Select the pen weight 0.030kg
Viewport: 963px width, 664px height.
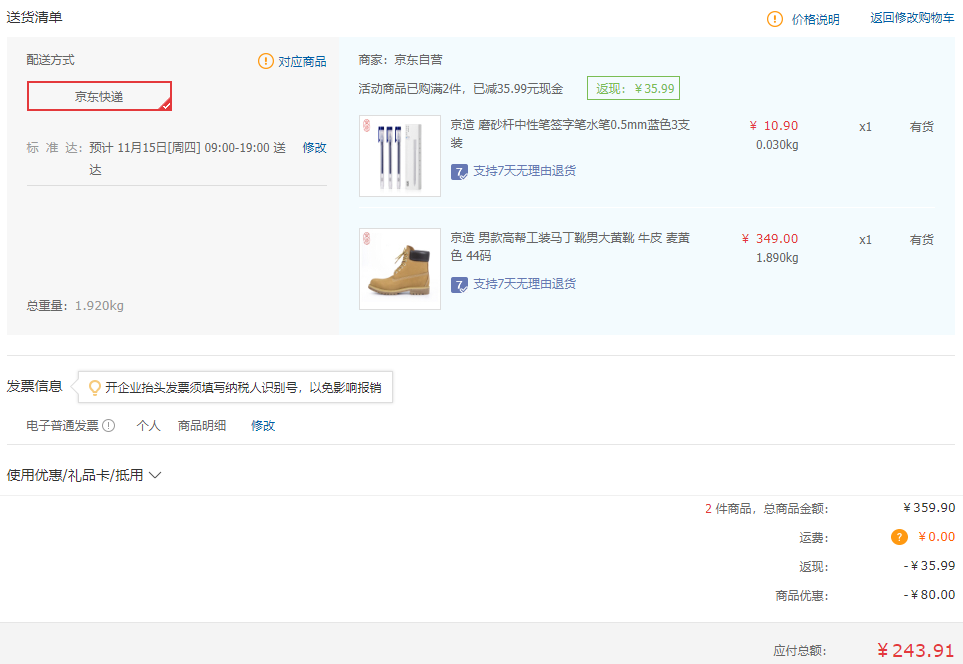777,145
